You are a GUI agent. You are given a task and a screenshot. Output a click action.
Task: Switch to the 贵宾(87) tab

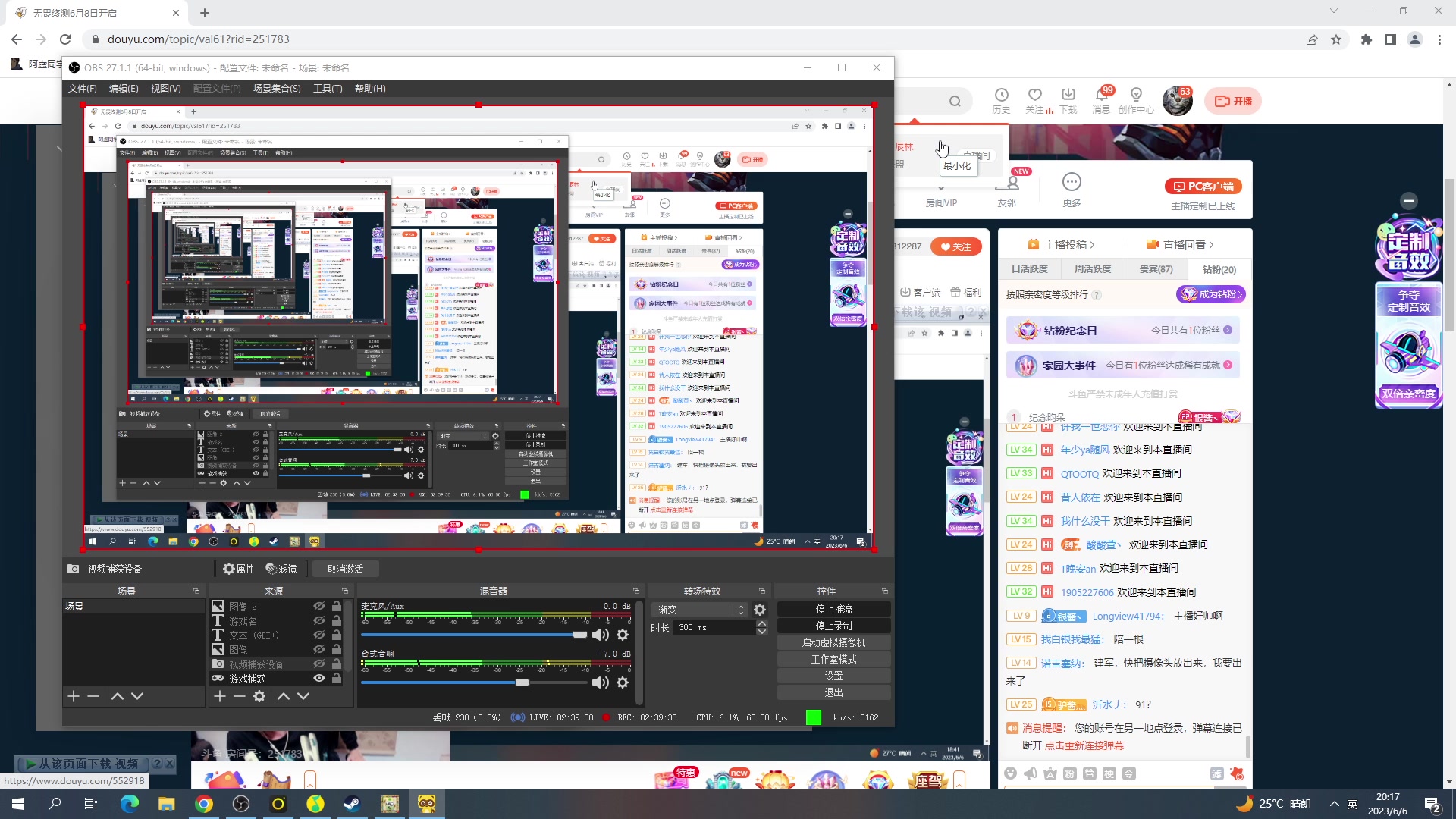click(x=1155, y=268)
